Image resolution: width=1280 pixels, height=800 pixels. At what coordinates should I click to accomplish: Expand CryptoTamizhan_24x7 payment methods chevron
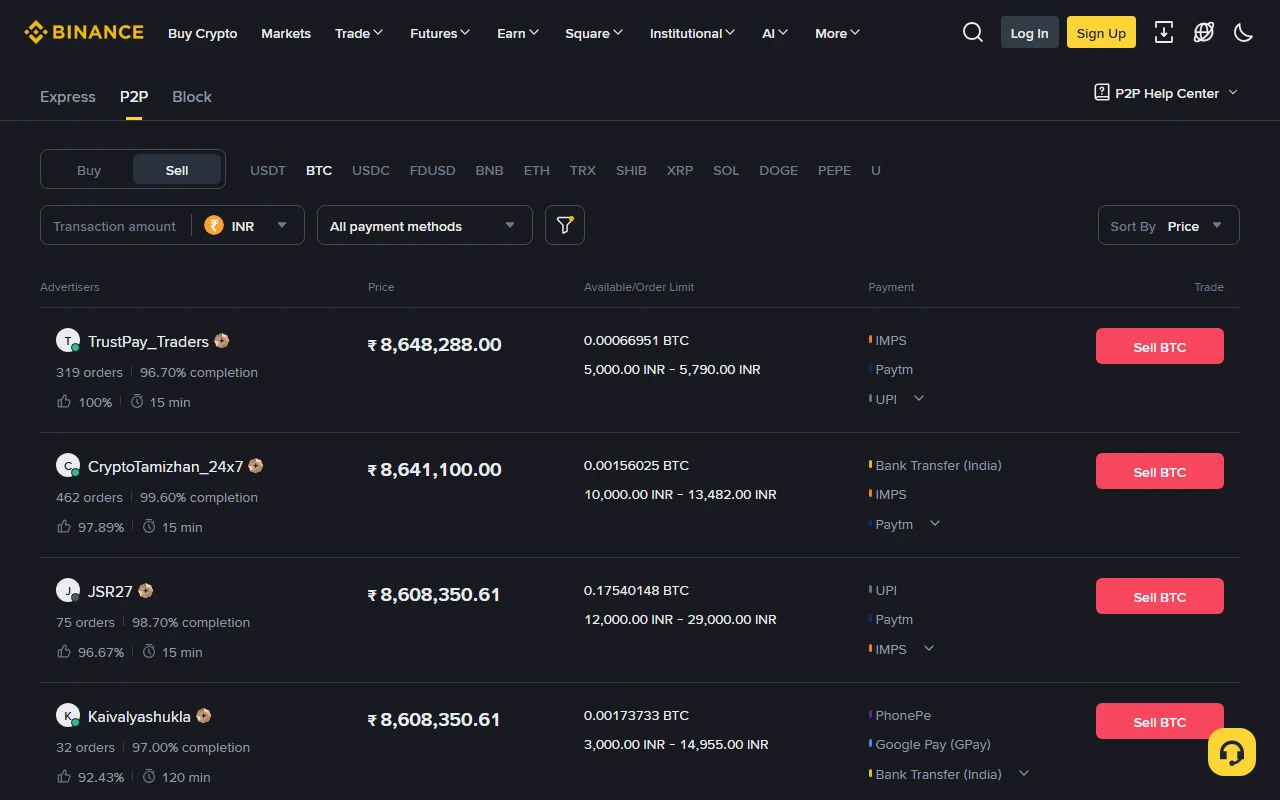point(935,523)
